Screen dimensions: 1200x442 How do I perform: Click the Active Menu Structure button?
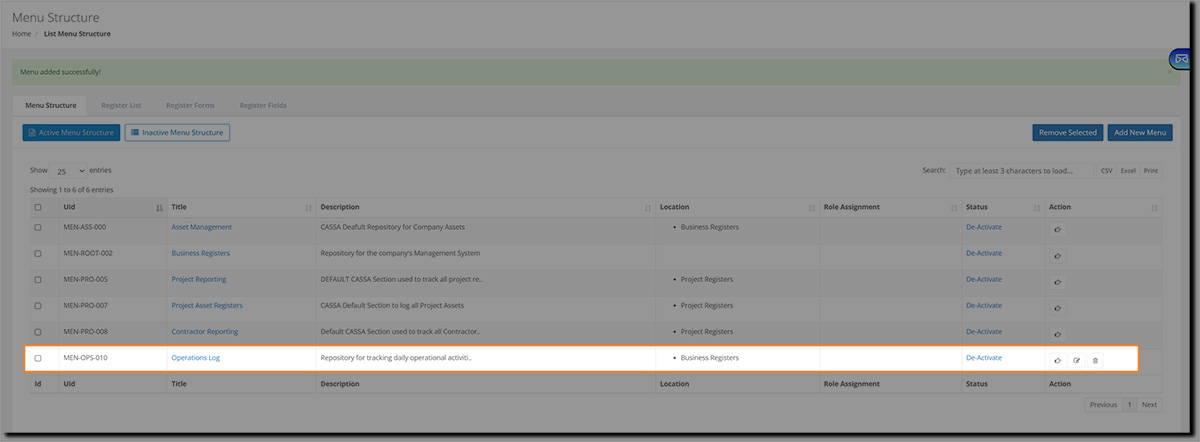pos(71,132)
